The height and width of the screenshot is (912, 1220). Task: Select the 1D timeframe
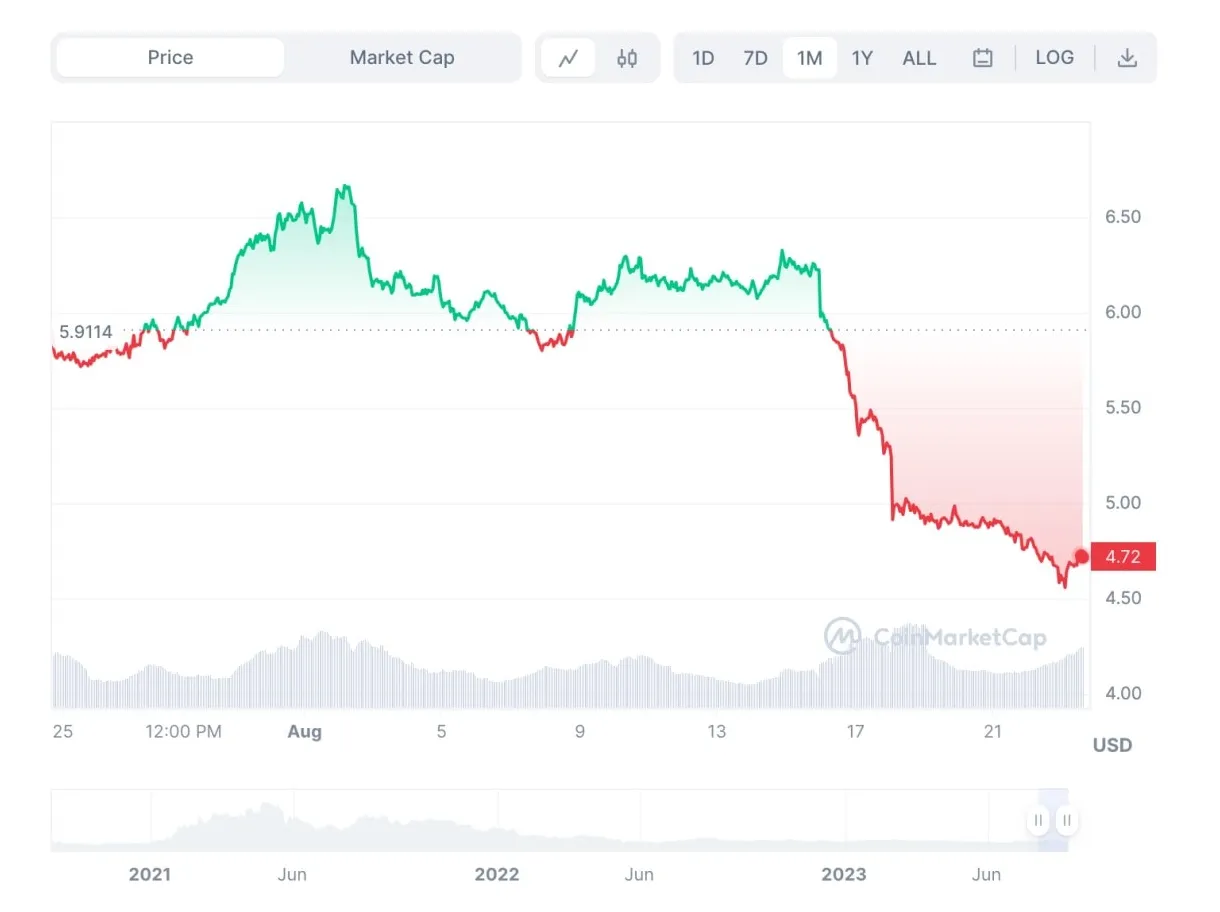pyautogui.click(x=703, y=57)
